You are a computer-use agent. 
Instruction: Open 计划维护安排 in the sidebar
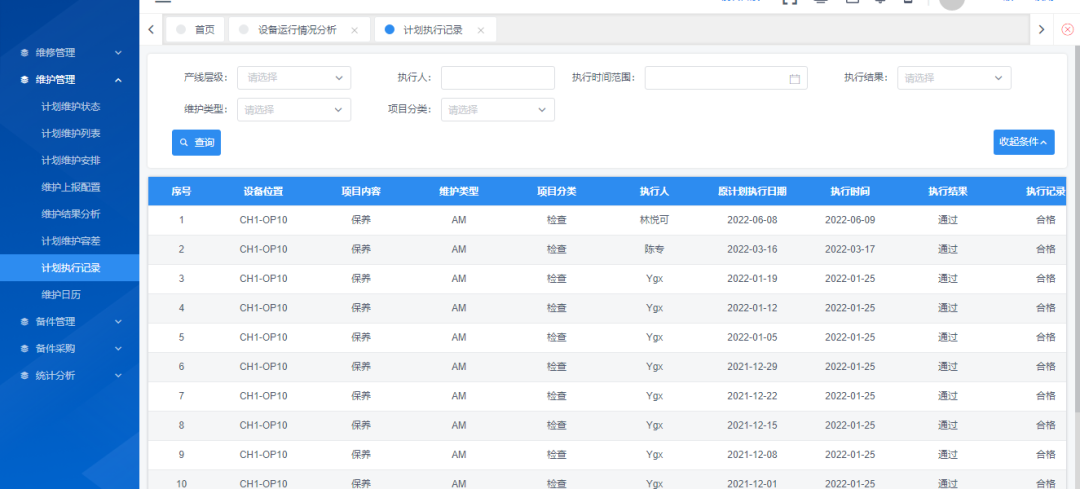[70, 160]
